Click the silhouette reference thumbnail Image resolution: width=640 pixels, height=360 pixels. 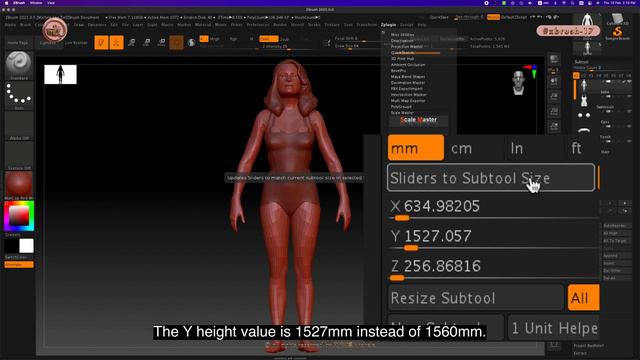click(x=60, y=74)
